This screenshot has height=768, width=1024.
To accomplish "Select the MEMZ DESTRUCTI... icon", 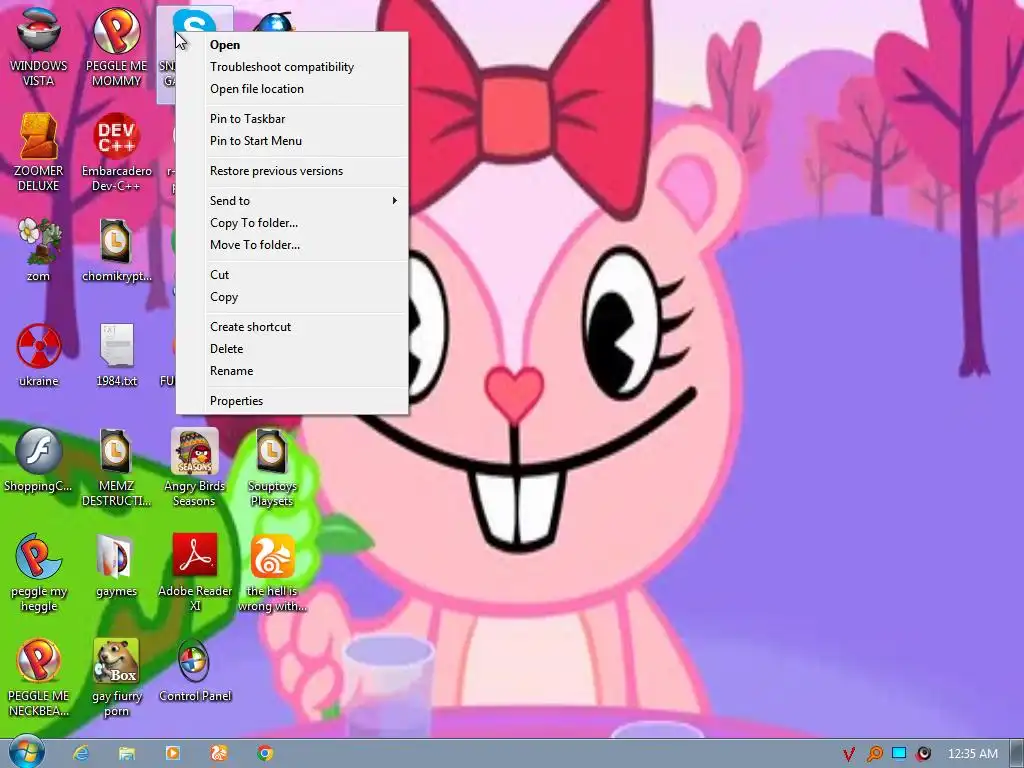I will 116,467.
